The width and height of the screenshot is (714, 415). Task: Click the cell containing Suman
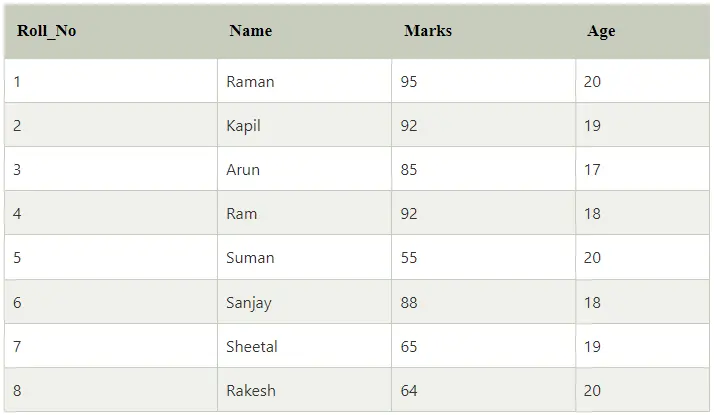point(304,257)
